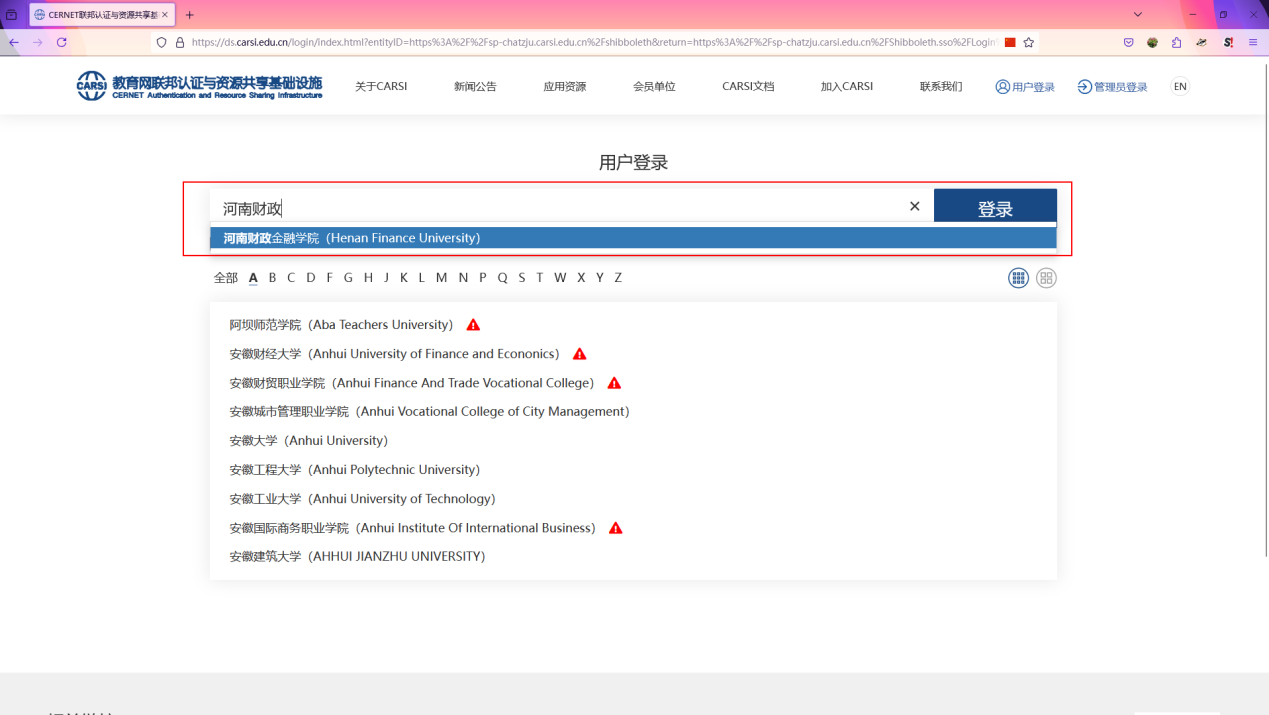This screenshot has height=715, width=1269.
Task: Open the CARSI文档 menu
Action: pos(748,87)
